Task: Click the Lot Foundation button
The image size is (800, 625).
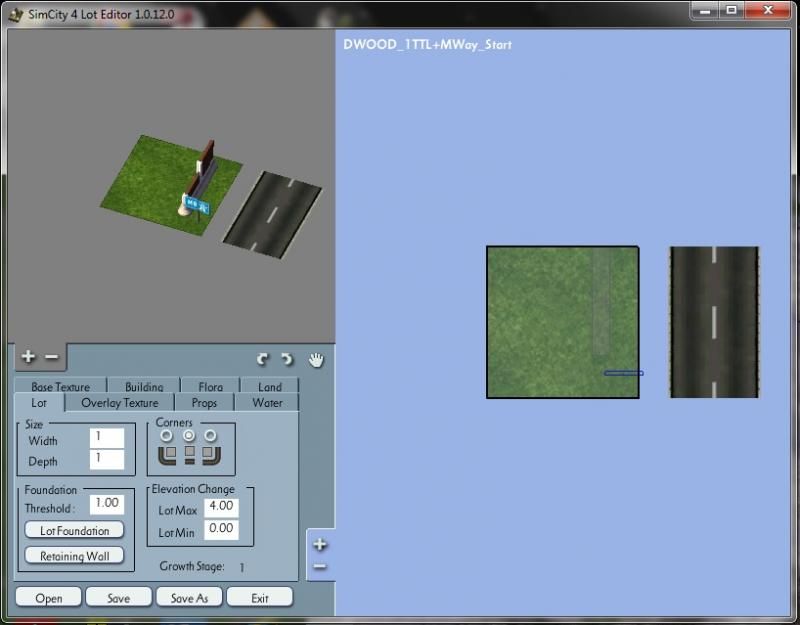Action: 74,531
